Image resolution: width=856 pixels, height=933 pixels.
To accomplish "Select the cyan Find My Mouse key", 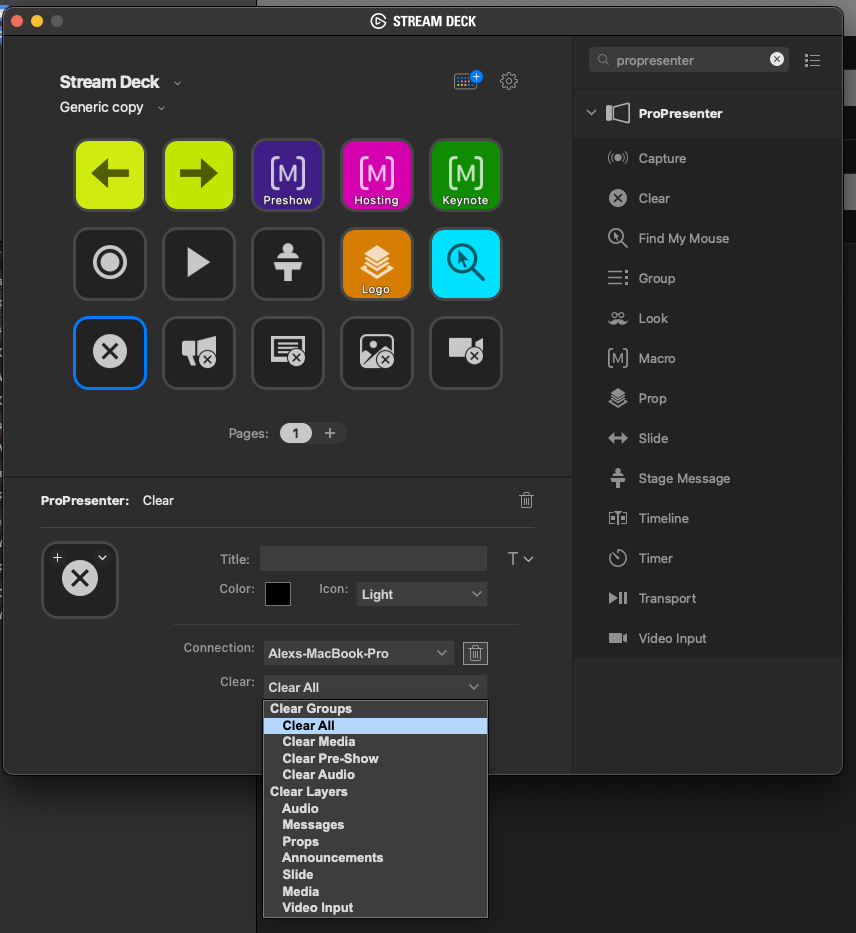I will pyautogui.click(x=466, y=264).
